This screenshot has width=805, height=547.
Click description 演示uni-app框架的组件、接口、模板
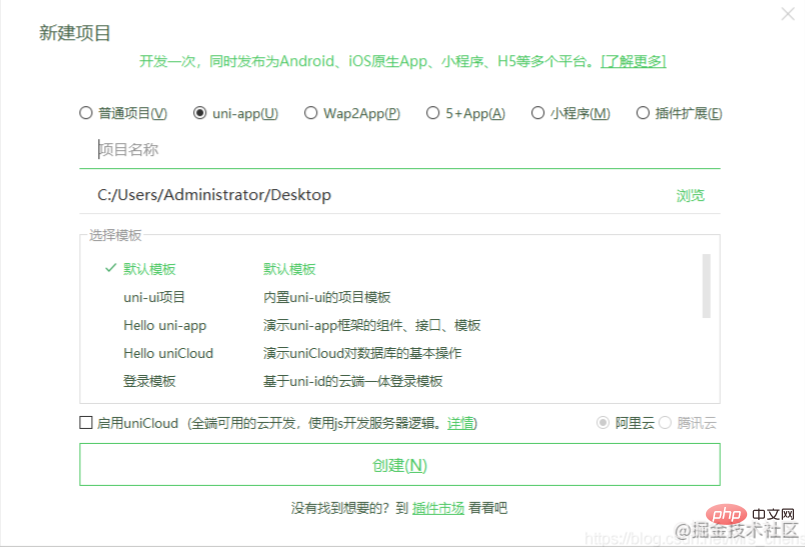372,326
